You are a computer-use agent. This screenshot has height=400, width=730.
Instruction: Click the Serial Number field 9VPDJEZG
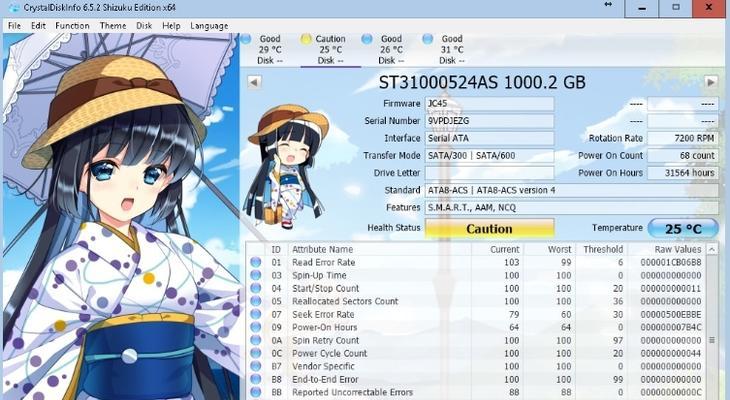(489, 121)
